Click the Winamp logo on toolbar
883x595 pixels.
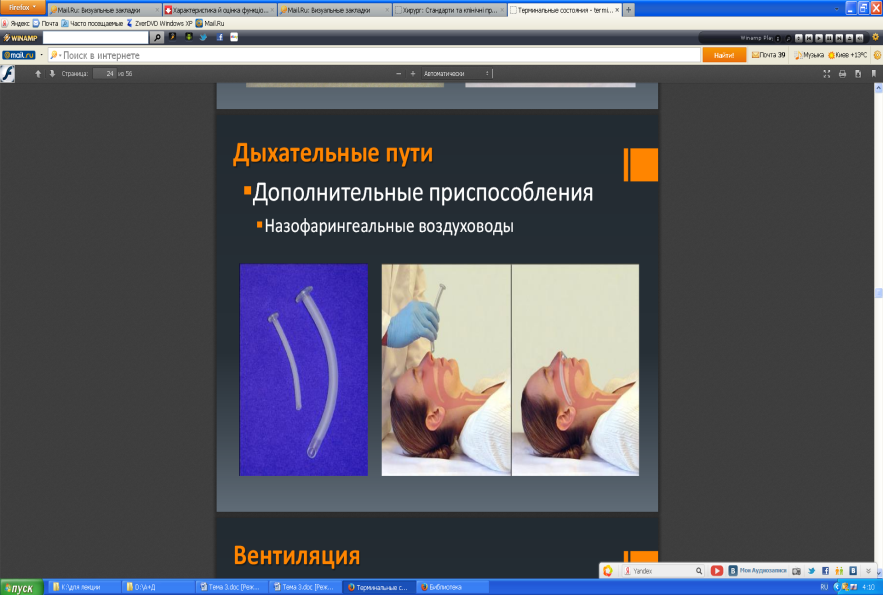tap(20, 38)
